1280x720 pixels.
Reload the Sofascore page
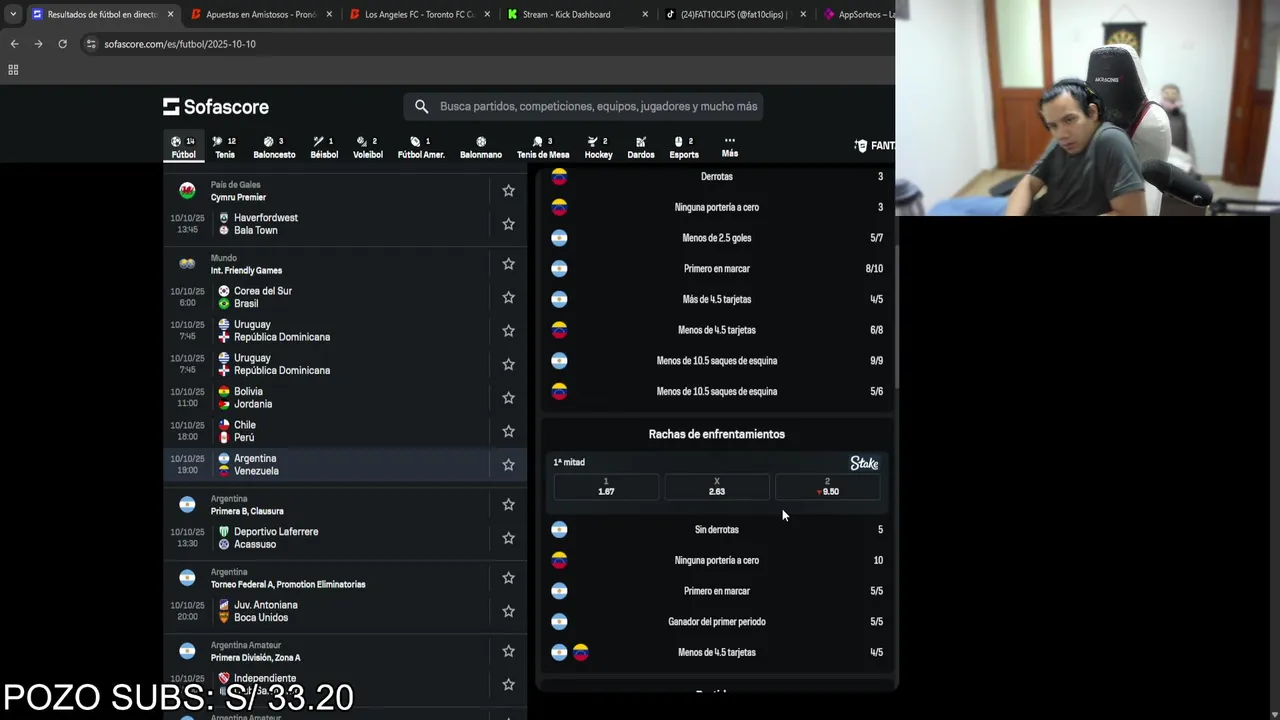coord(62,44)
